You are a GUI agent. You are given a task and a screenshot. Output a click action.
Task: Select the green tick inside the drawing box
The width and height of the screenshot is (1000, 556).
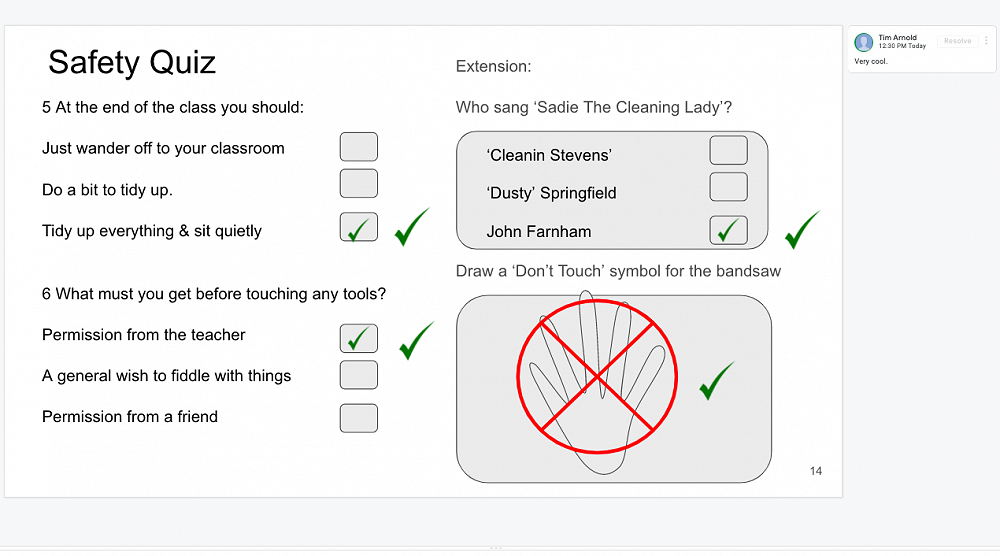(717, 381)
